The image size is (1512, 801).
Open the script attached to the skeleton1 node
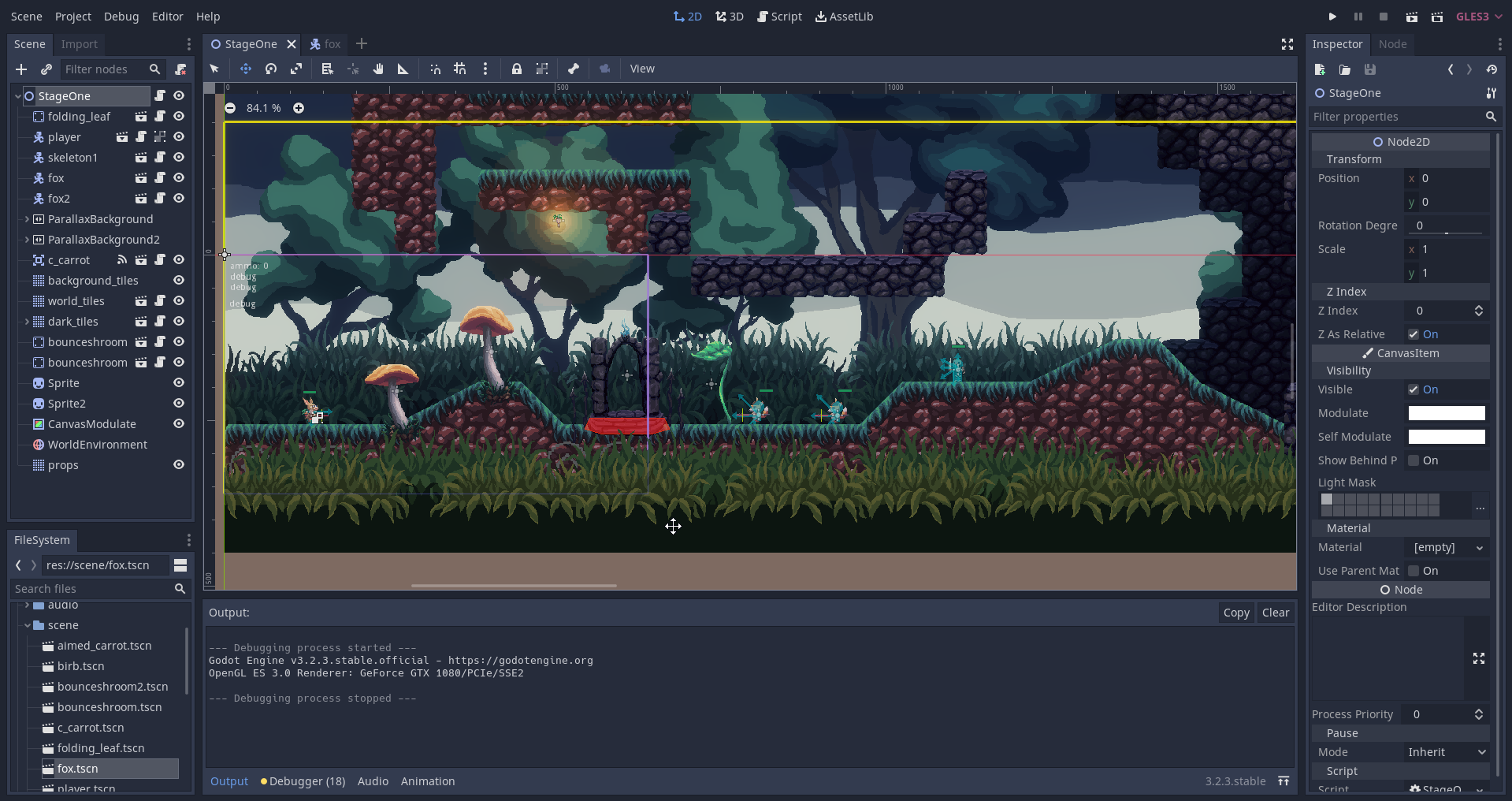pyautogui.click(x=160, y=158)
